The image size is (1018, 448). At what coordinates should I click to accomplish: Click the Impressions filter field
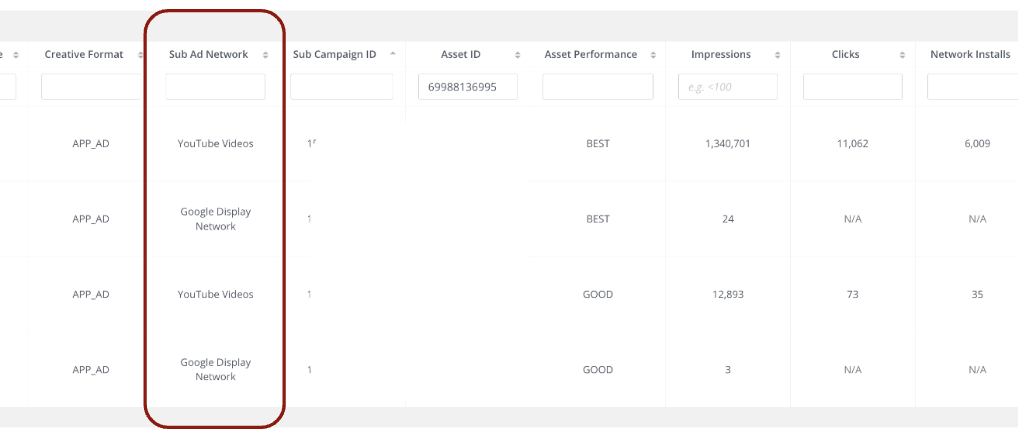click(x=728, y=86)
